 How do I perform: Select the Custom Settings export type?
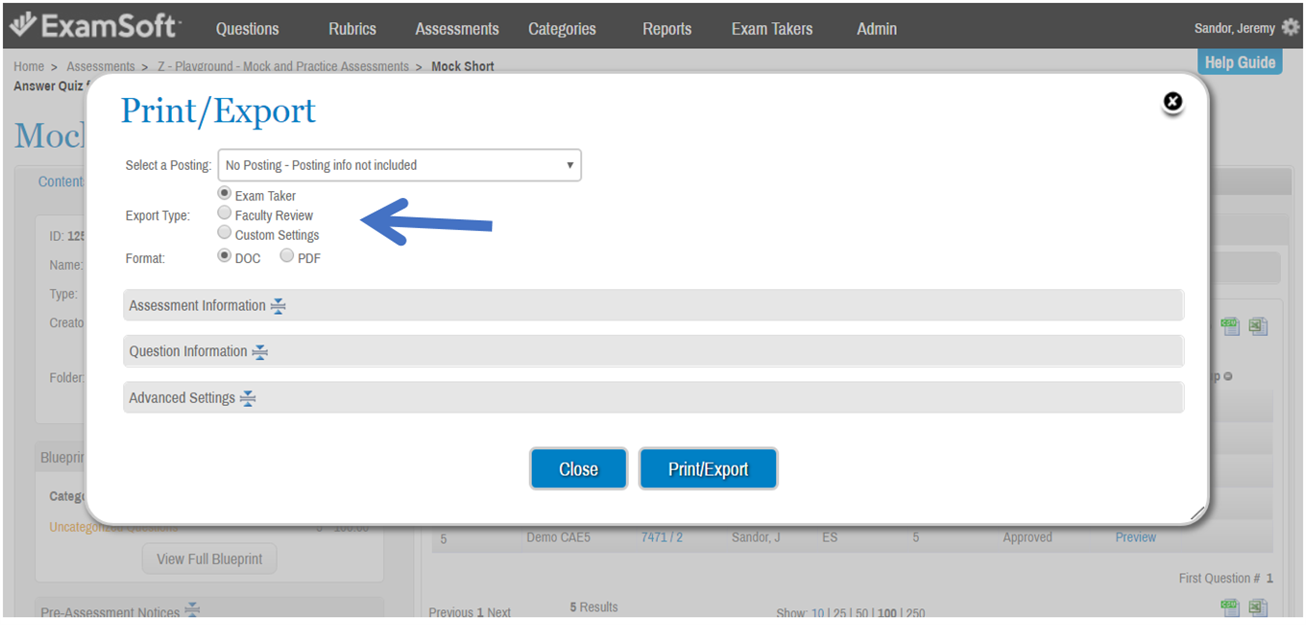click(225, 233)
